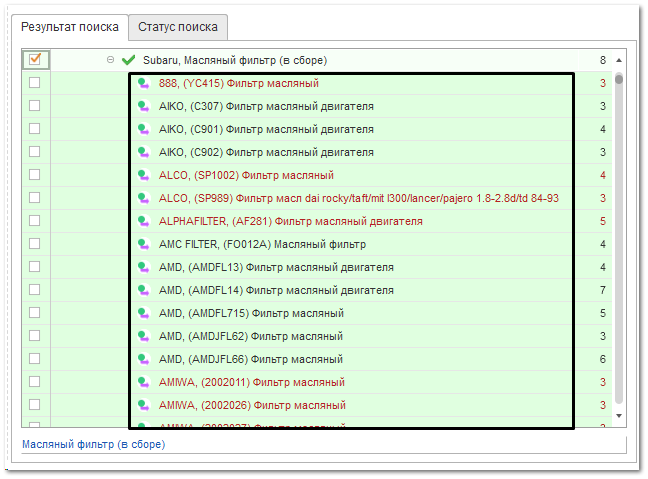Click the analog icon for ALPHAFILTER (AF281)
This screenshot has width=648, height=479.
143,221
